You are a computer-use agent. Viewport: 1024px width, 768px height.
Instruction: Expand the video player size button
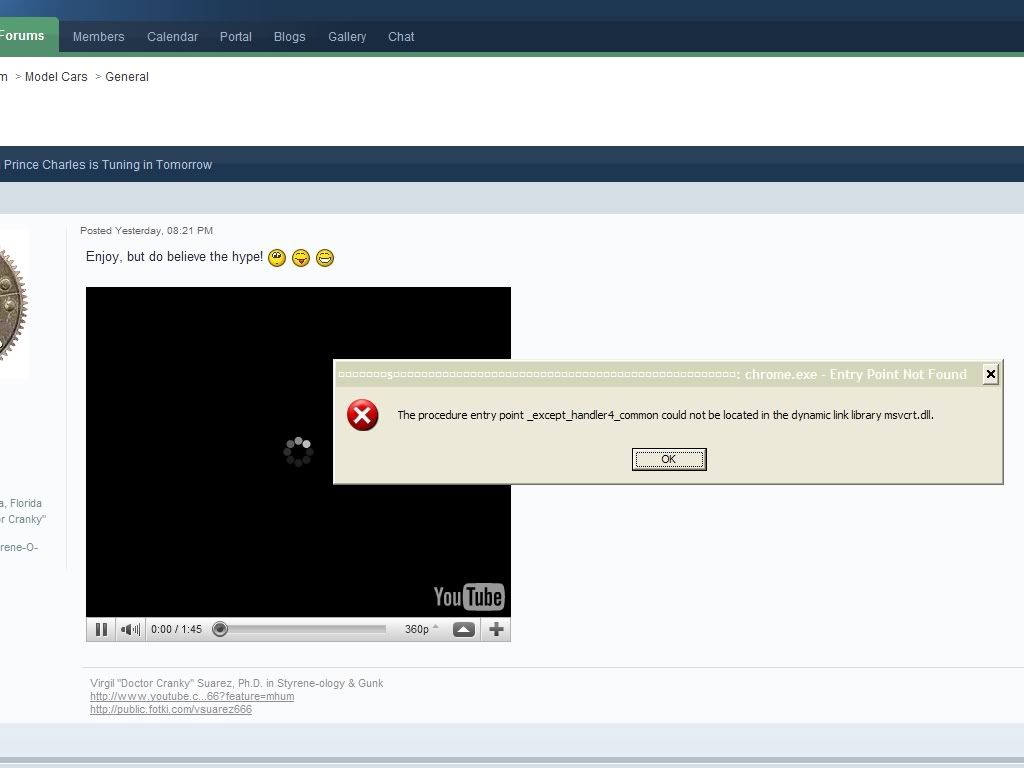click(464, 630)
